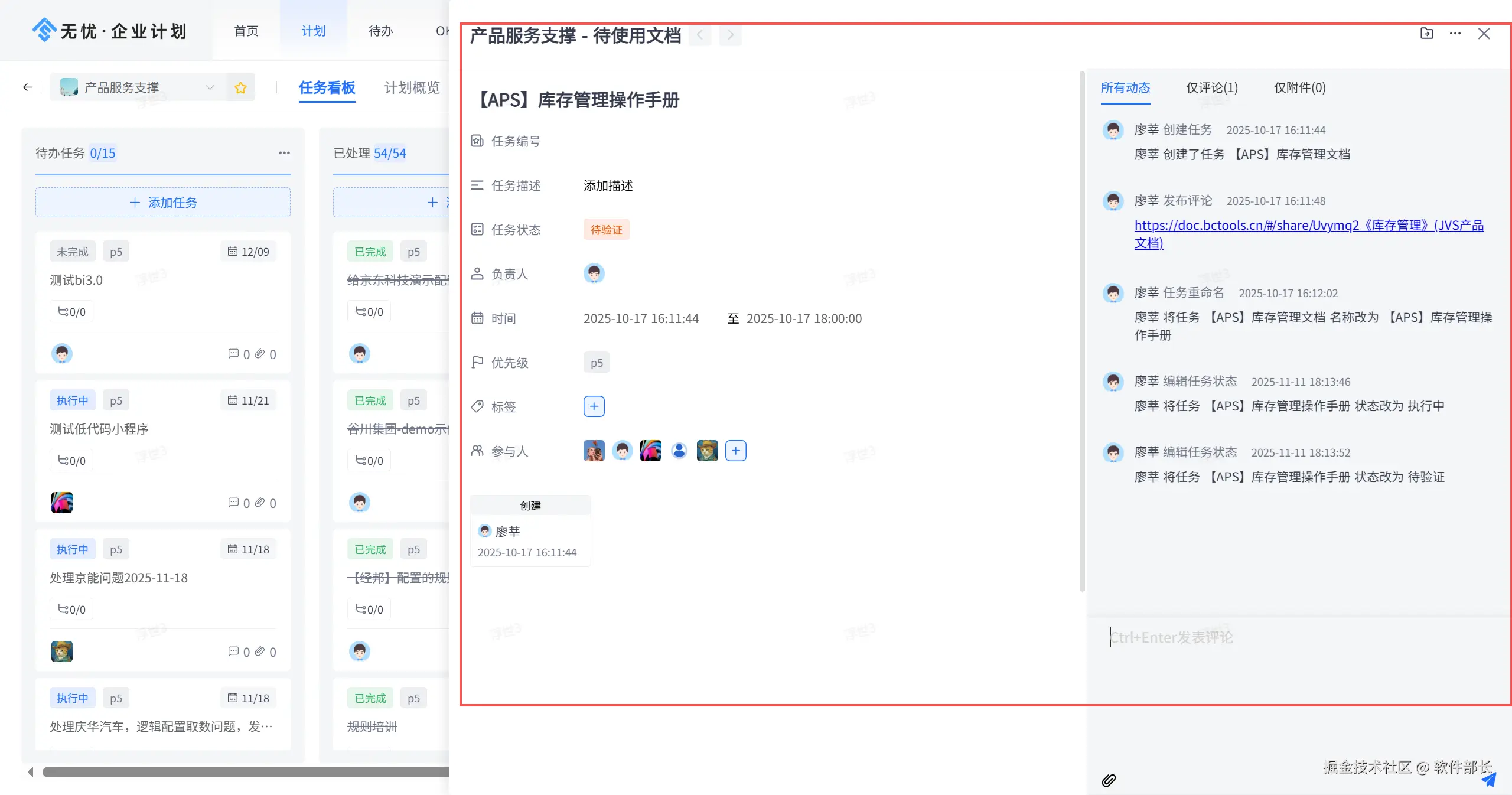Send comment with paper plane icon
The height and width of the screenshot is (795, 1512).
point(1488,780)
